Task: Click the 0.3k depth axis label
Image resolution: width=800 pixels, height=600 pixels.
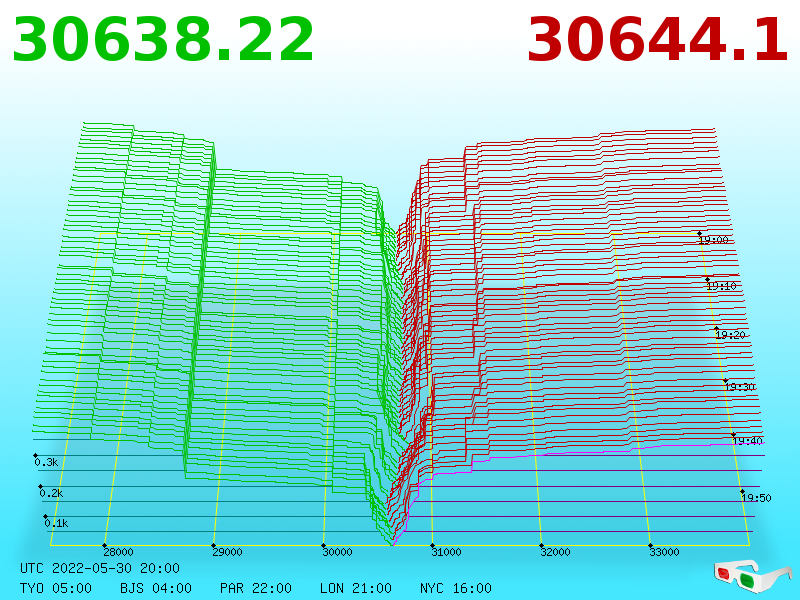Action: [46, 462]
